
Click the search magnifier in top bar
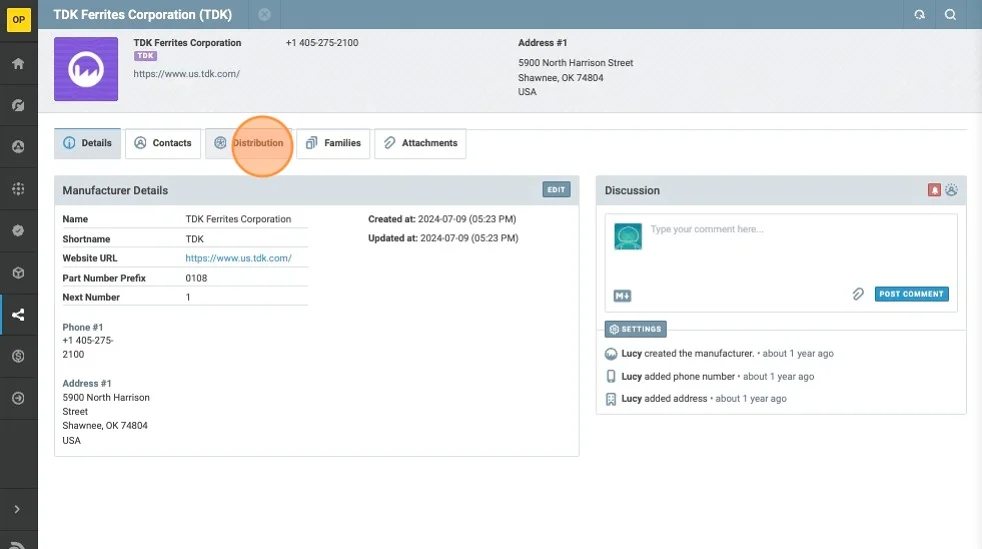pos(950,15)
